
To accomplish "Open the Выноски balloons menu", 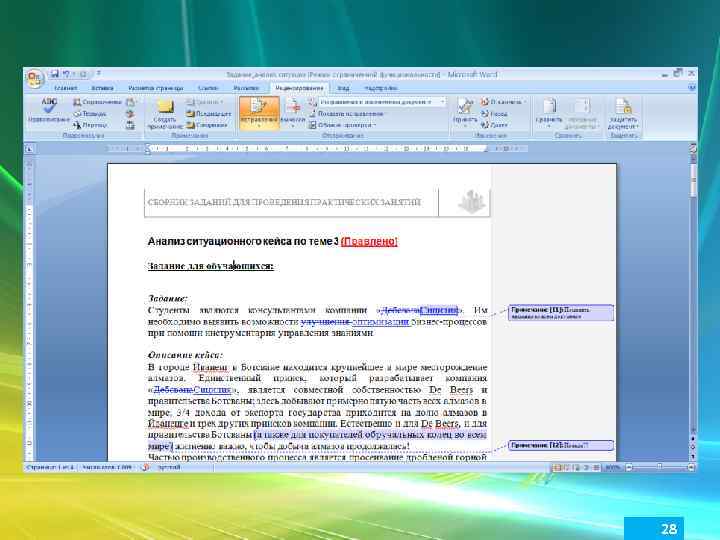I will click(293, 113).
